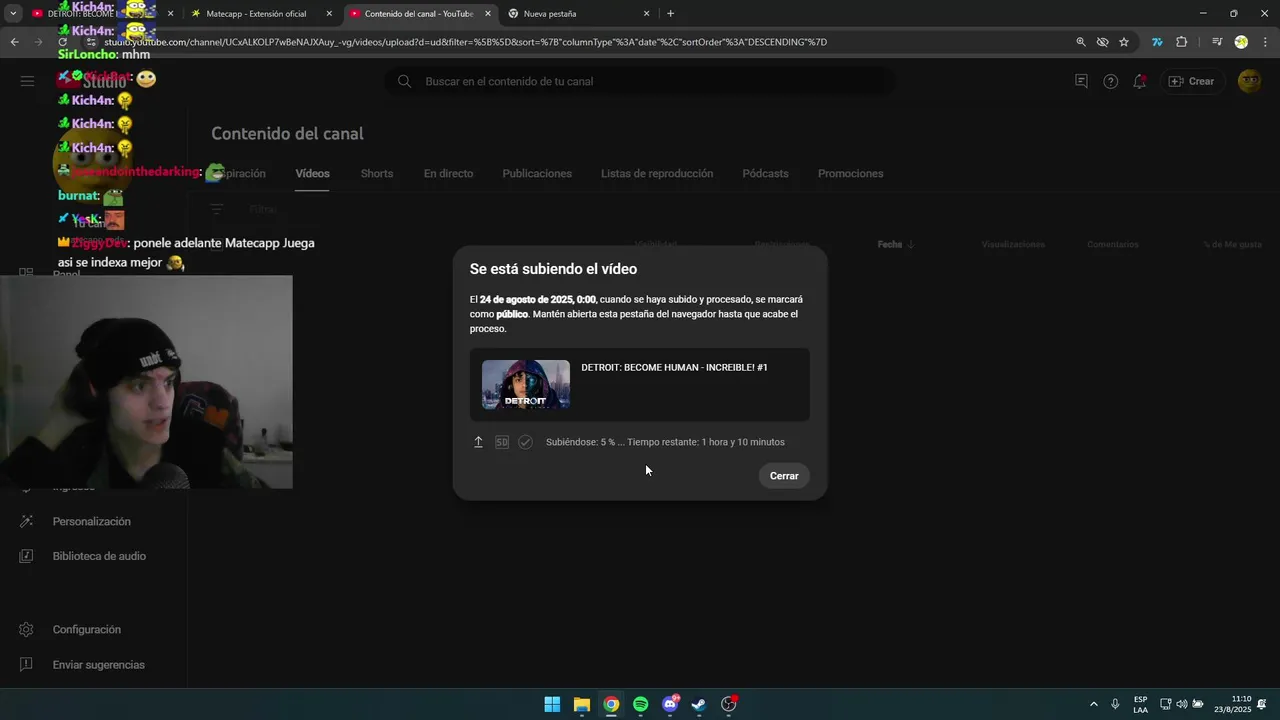Expand the system tray hidden icons chevron

(1093, 704)
